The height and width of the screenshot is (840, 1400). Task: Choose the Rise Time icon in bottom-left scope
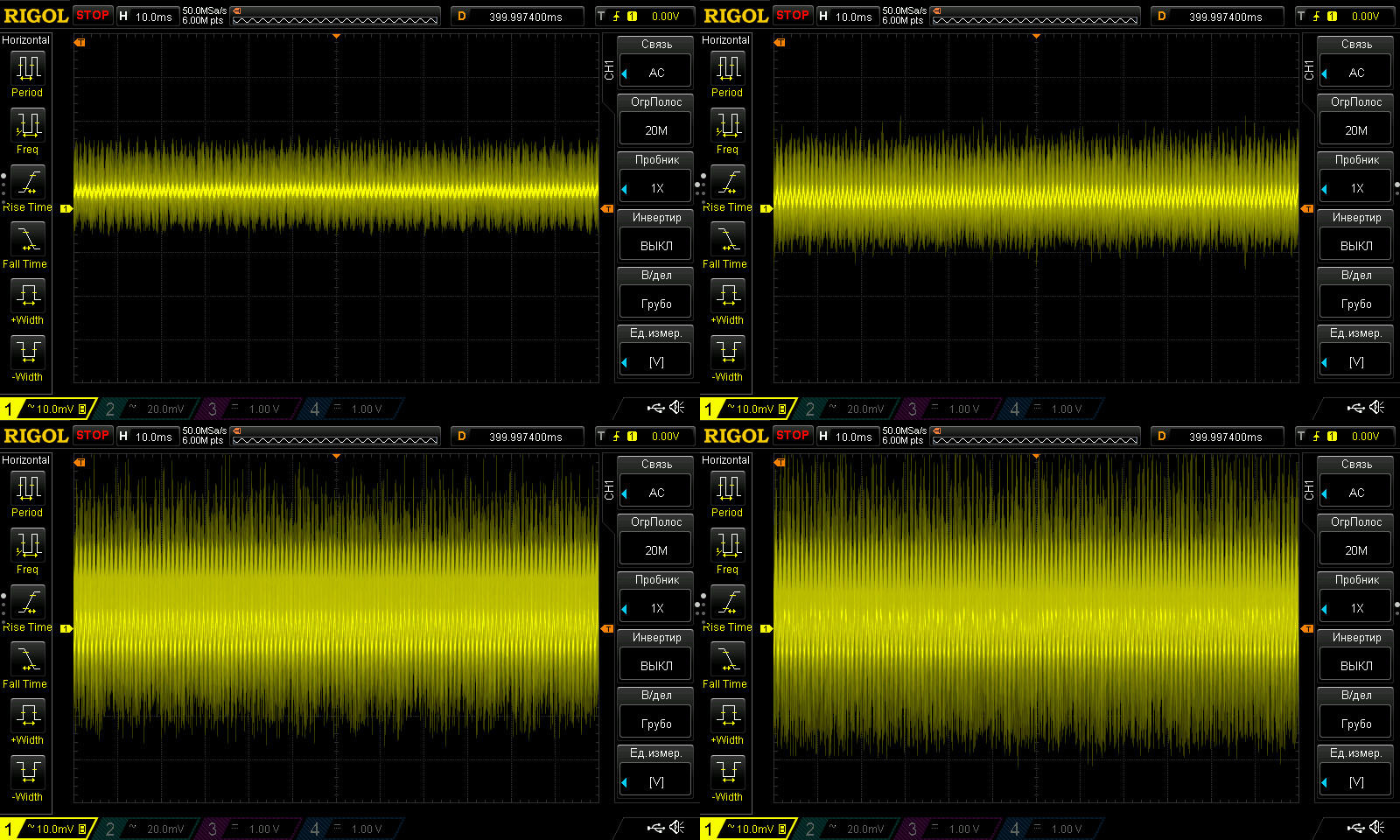point(28,603)
